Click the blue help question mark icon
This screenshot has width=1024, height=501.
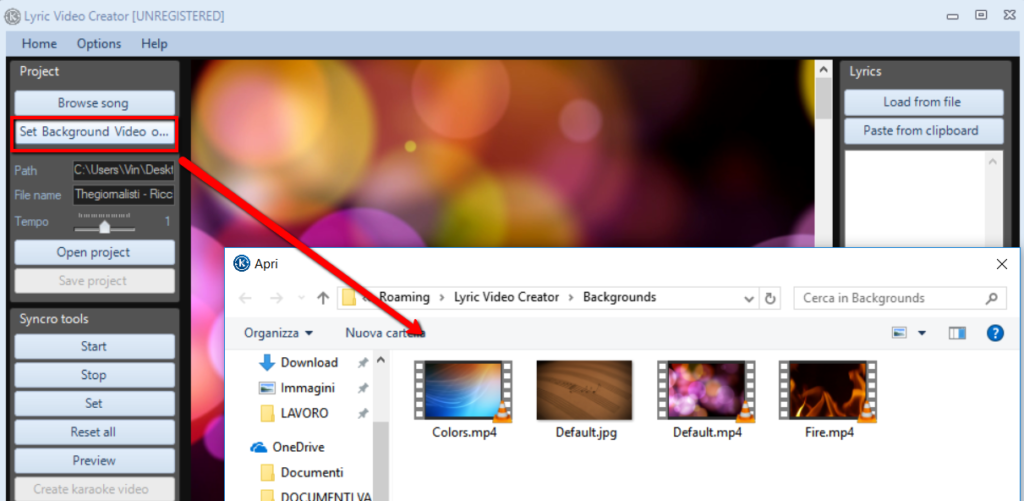click(x=995, y=333)
